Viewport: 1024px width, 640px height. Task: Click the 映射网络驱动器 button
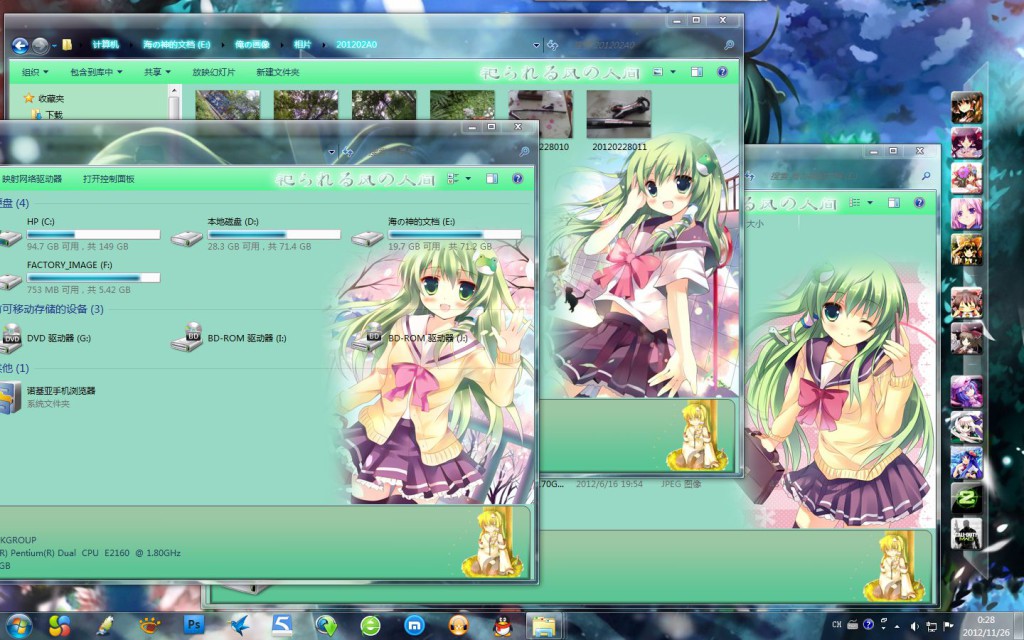31,179
